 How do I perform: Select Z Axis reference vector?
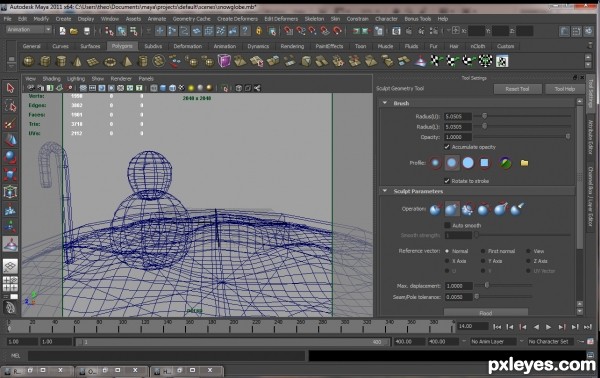[x=528, y=261]
